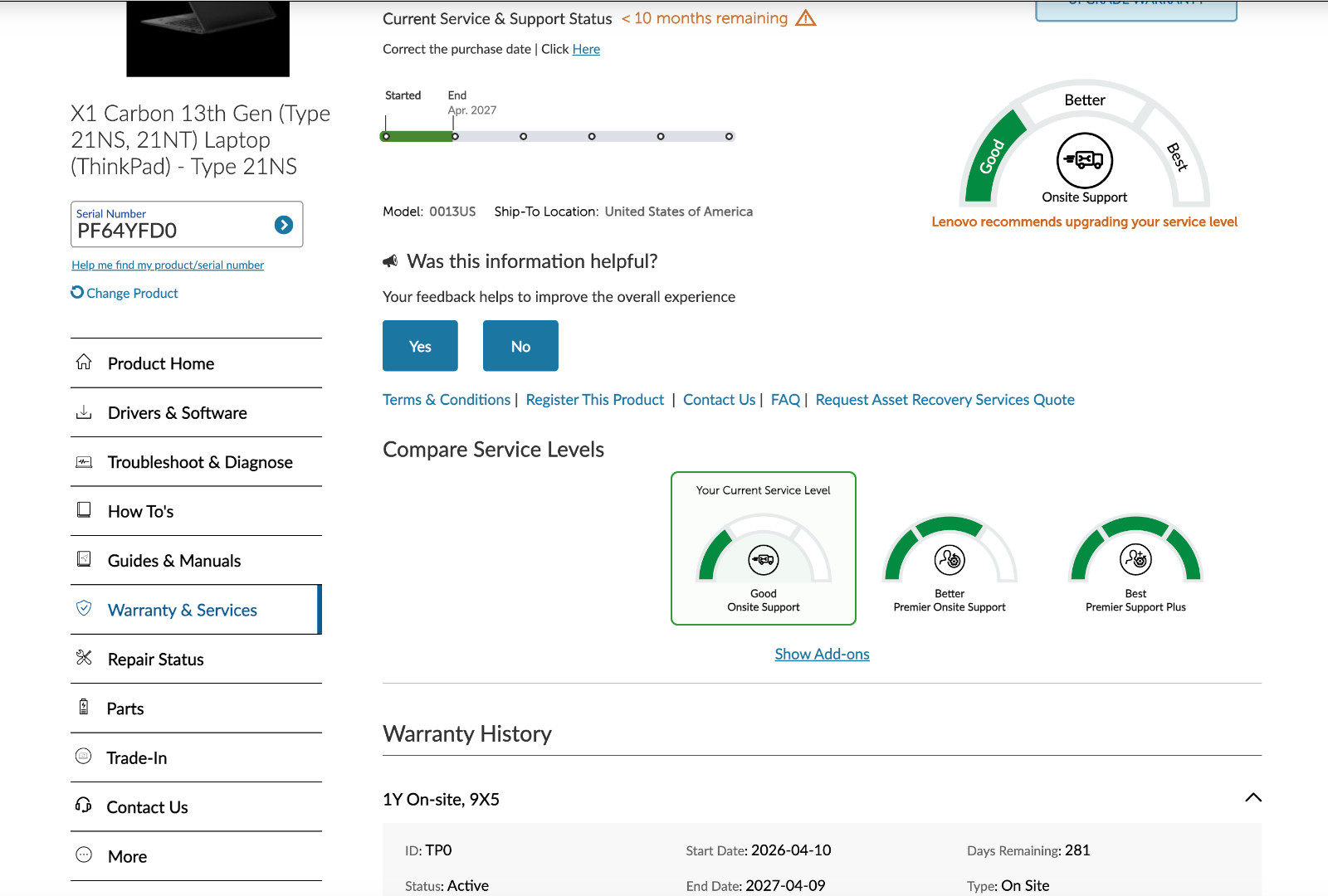Click the warranty warning triangle icon

coord(806,18)
